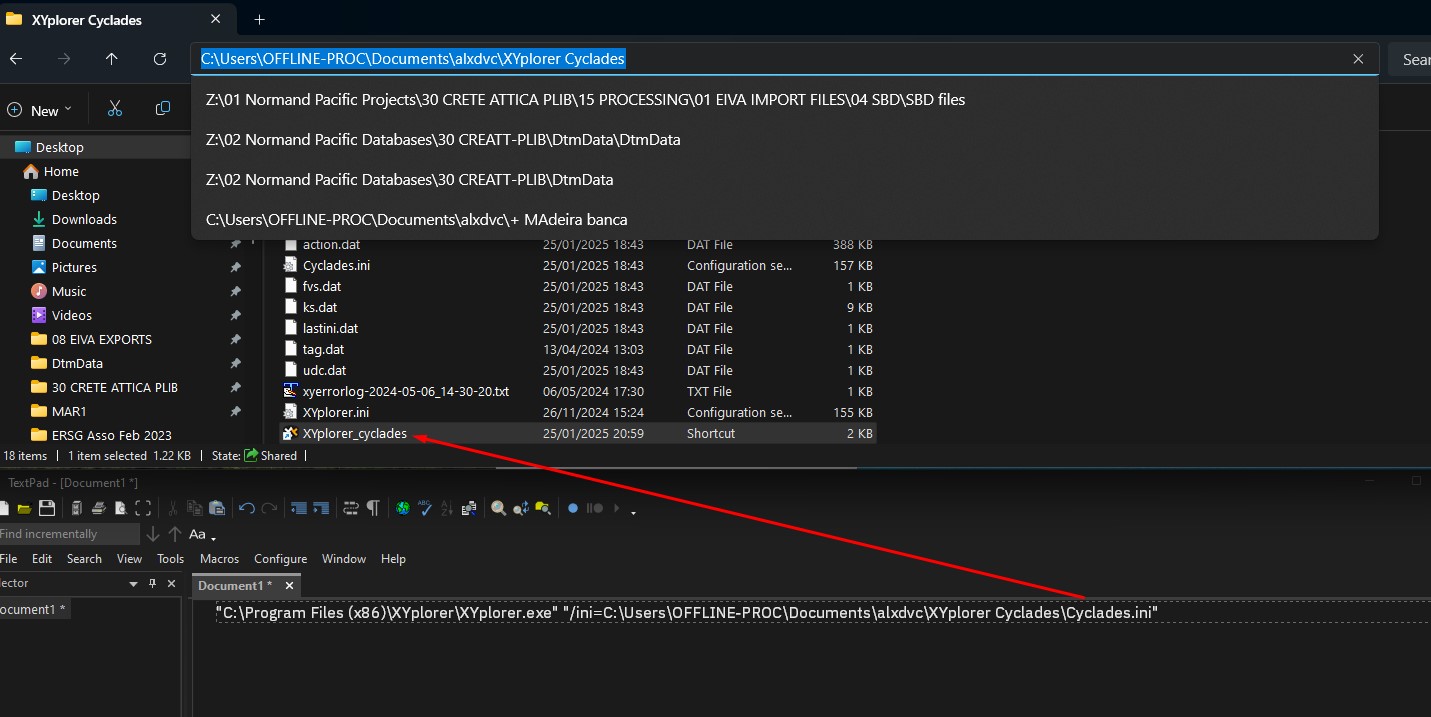Open the New dropdown in File Explorer
This screenshot has height=717, width=1431.
[x=40, y=110]
